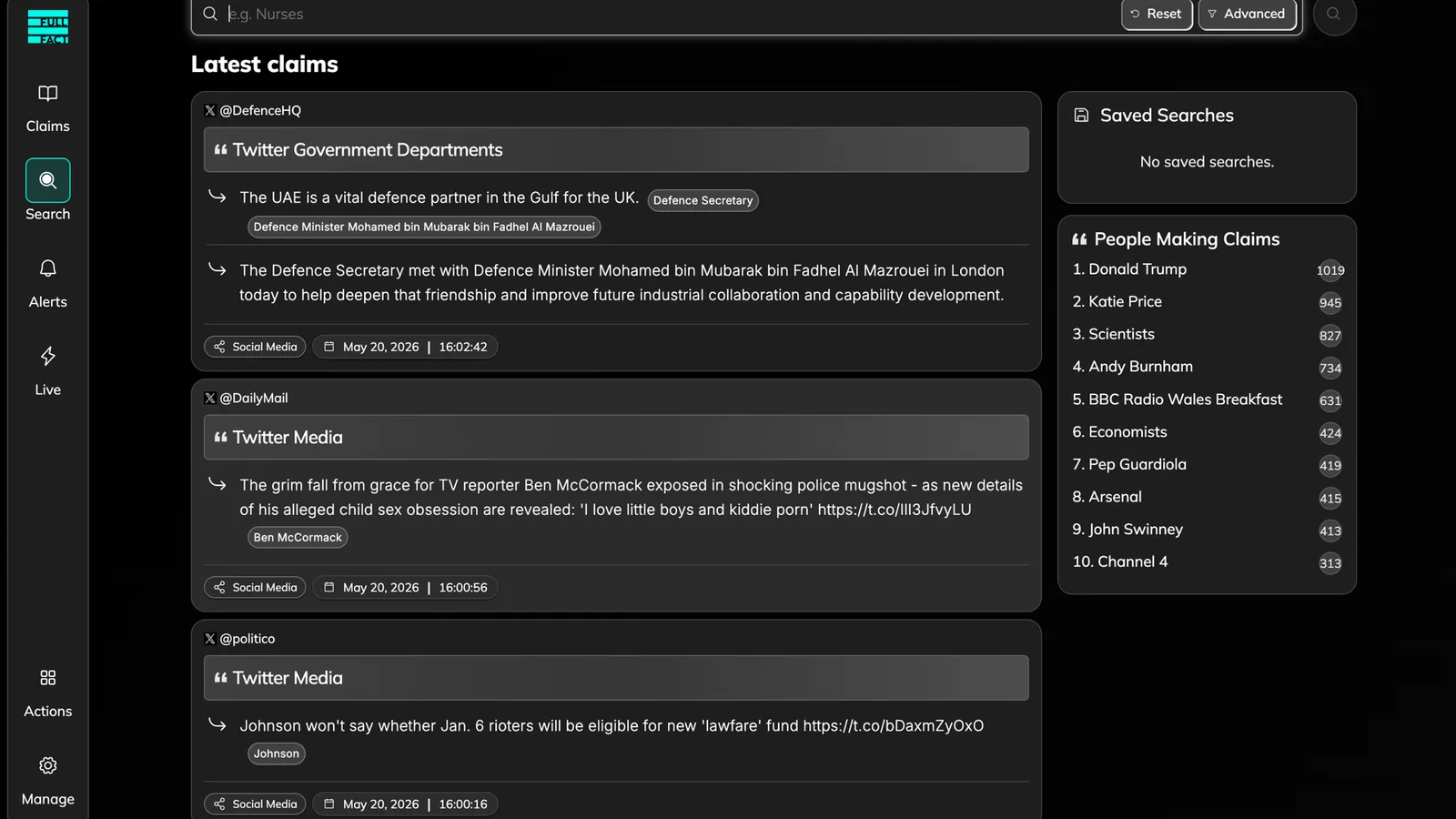Click the X logo beside @DefenceHQ
This screenshot has height=819, width=1456.
click(x=210, y=110)
